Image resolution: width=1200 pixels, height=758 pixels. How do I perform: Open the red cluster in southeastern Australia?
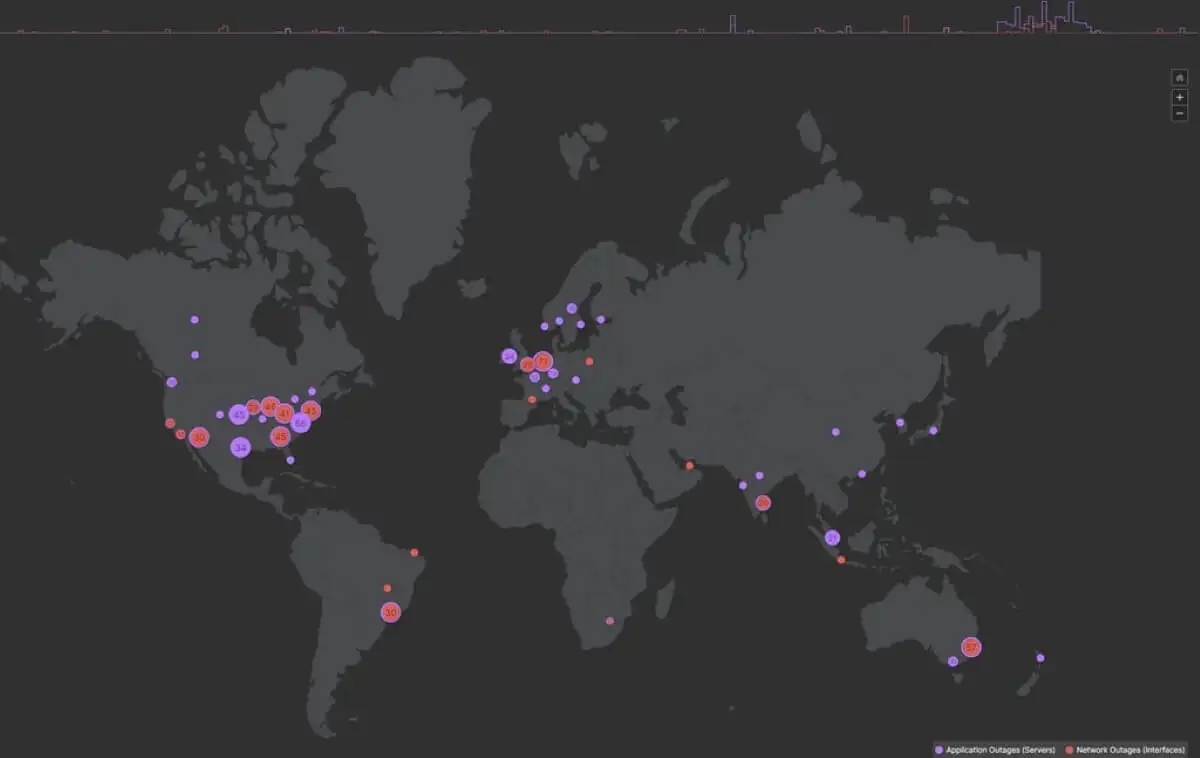pyautogui.click(x=971, y=647)
